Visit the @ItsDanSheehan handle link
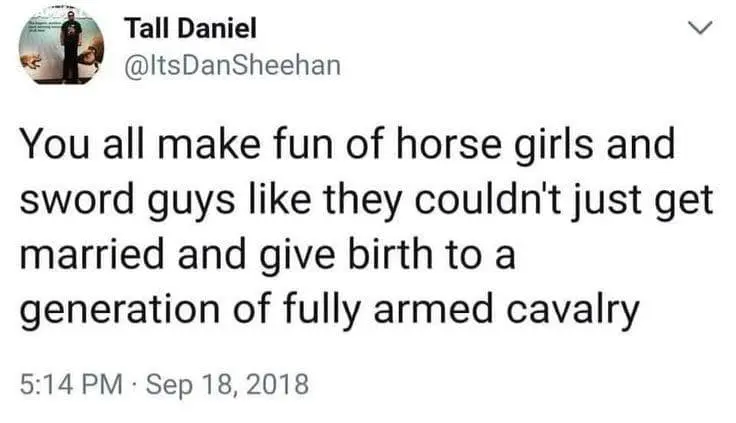 pos(231,65)
